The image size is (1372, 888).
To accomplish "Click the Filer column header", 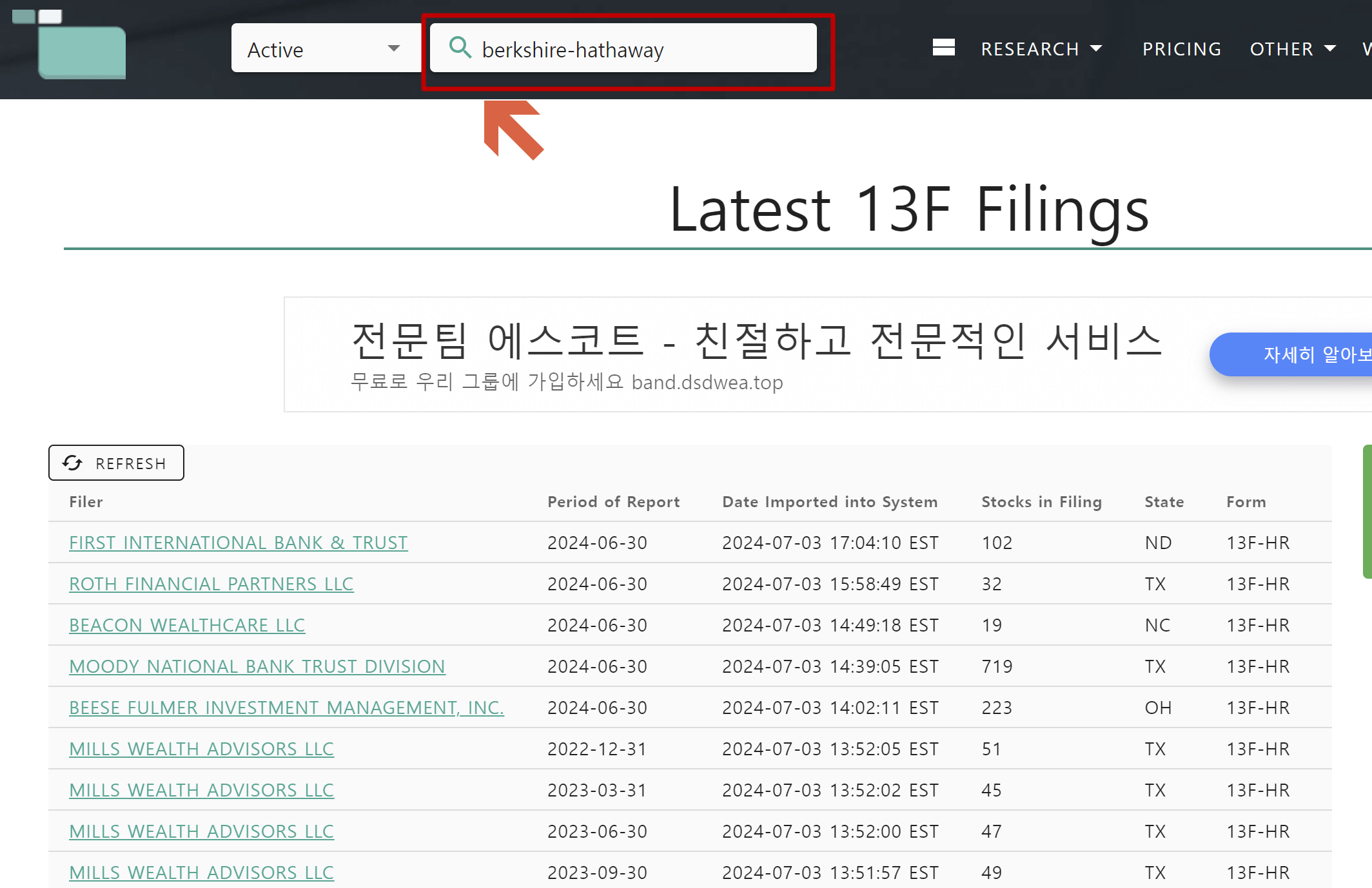I will [x=86, y=501].
